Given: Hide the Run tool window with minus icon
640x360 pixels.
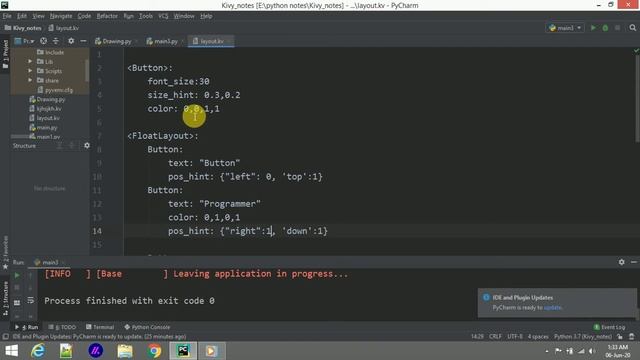Looking at the screenshot, I should click(633, 262).
